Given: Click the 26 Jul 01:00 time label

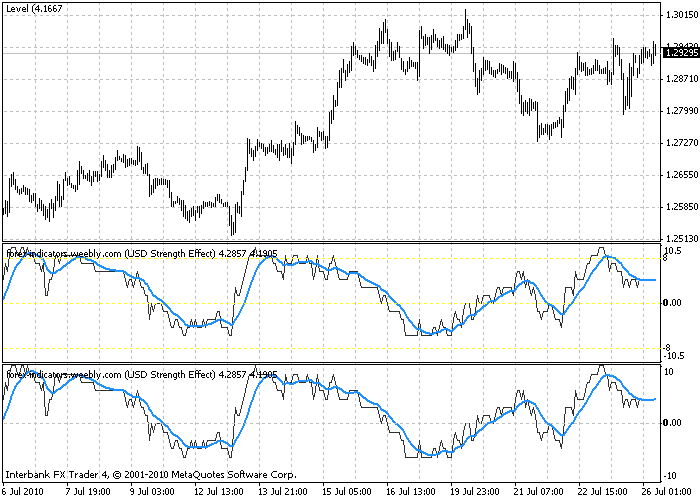Looking at the screenshot, I should tap(672, 492).
